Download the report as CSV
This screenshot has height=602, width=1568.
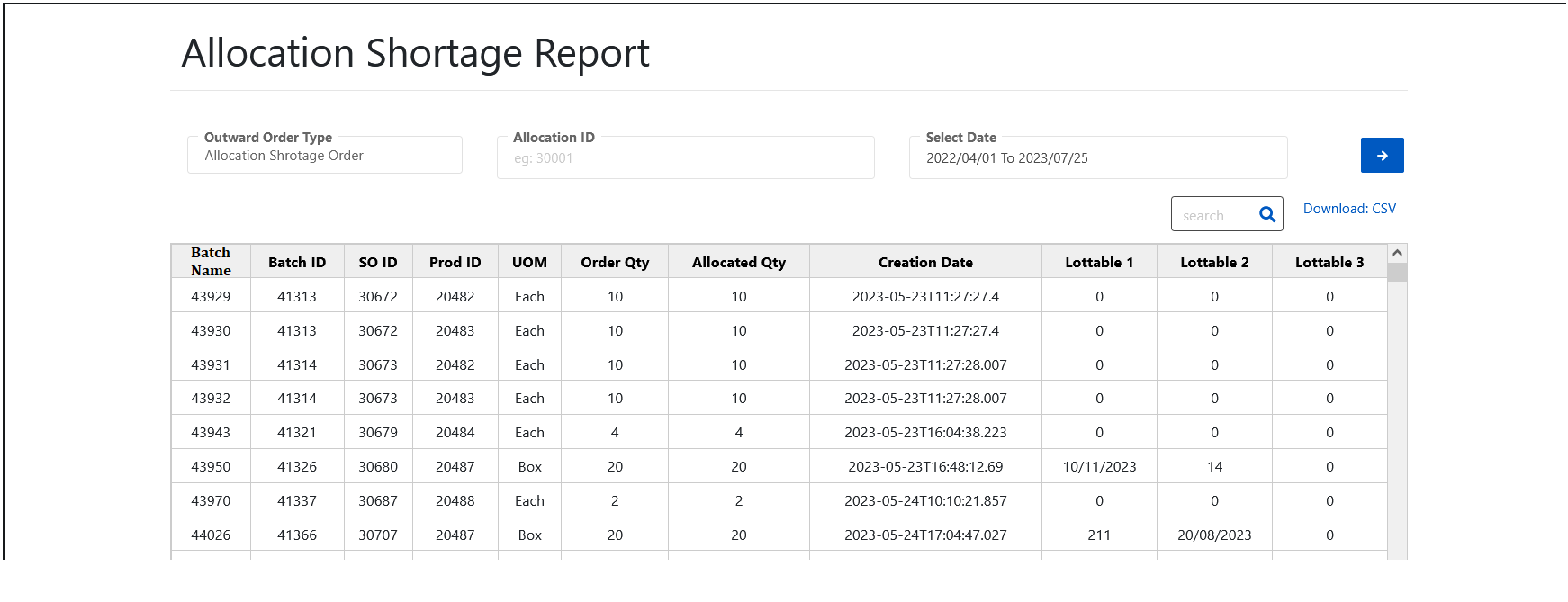[x=1349, y=209]
